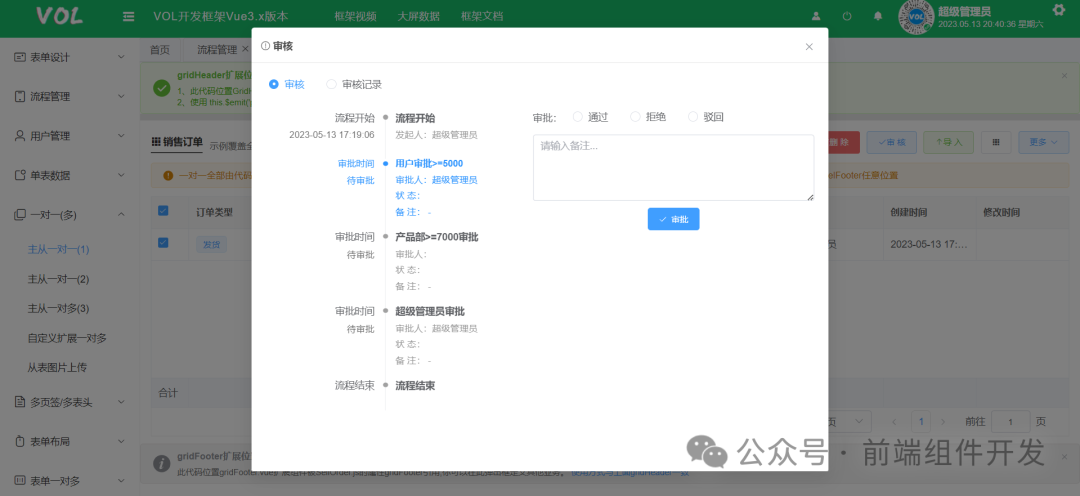Click the 表单设计 sidebar icon
This screenshot has width=1080, height=496.
[20, 57]
